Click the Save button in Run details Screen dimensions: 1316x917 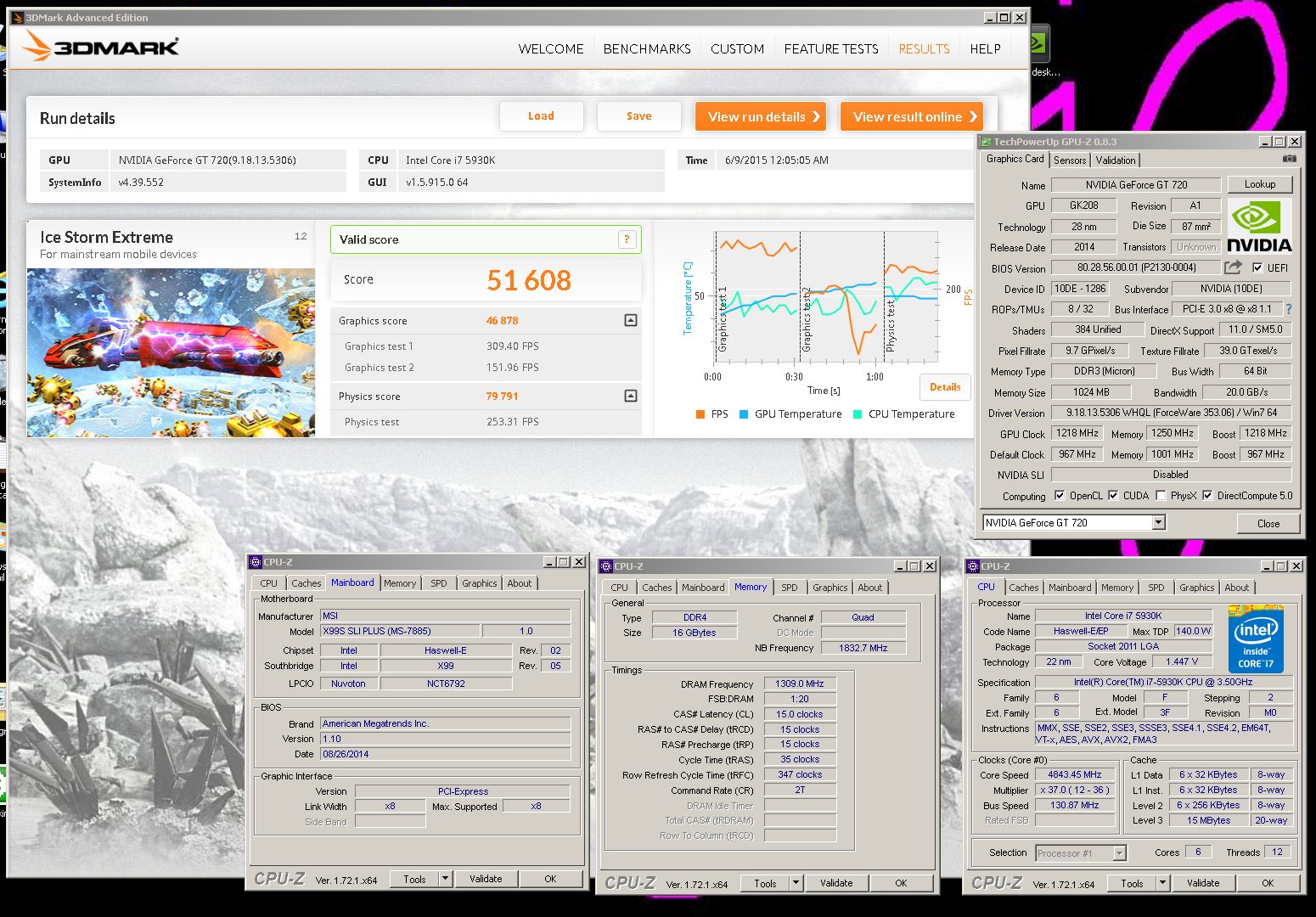tap(639, 116)
